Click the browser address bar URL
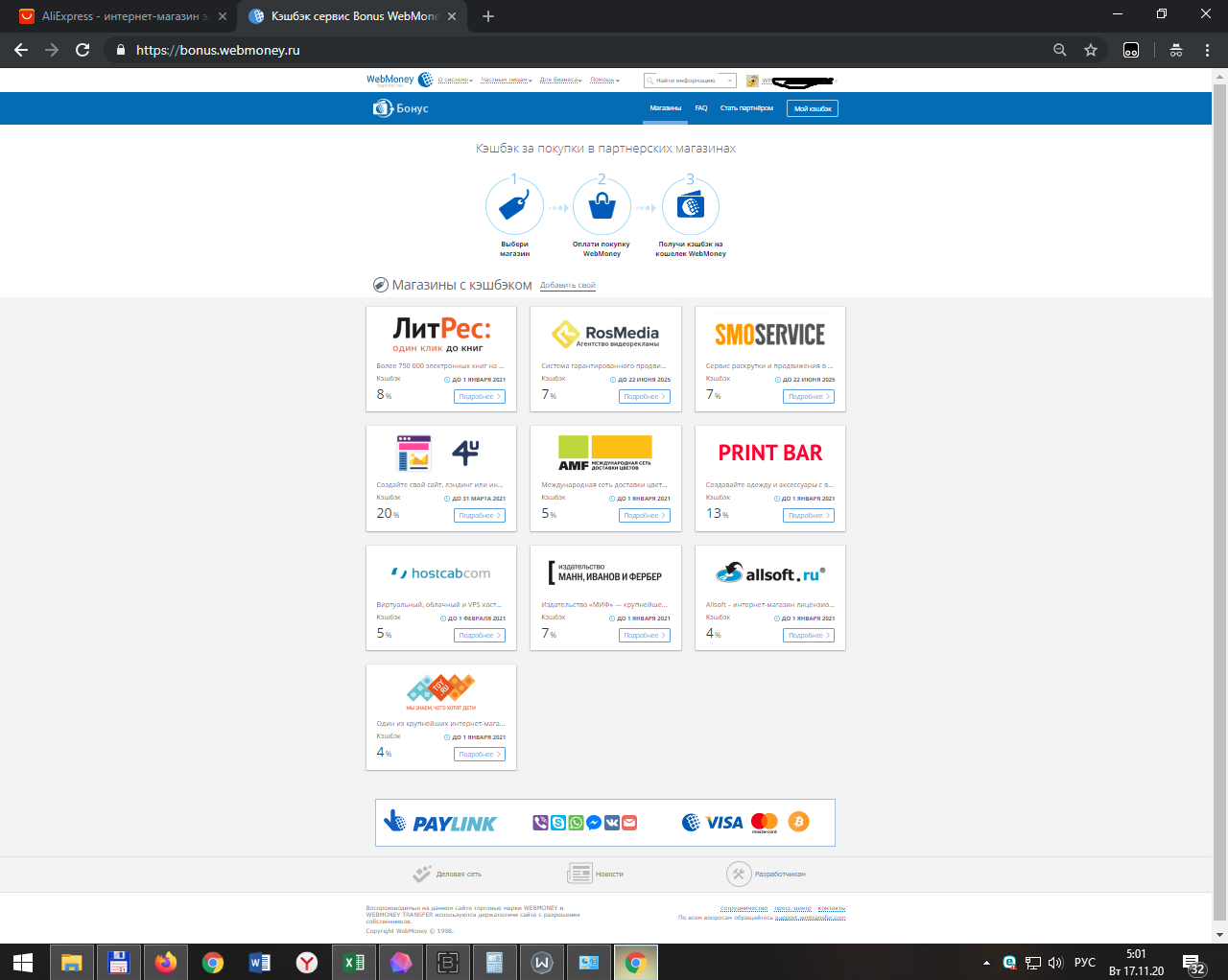1228x980 pixels. 218,50
